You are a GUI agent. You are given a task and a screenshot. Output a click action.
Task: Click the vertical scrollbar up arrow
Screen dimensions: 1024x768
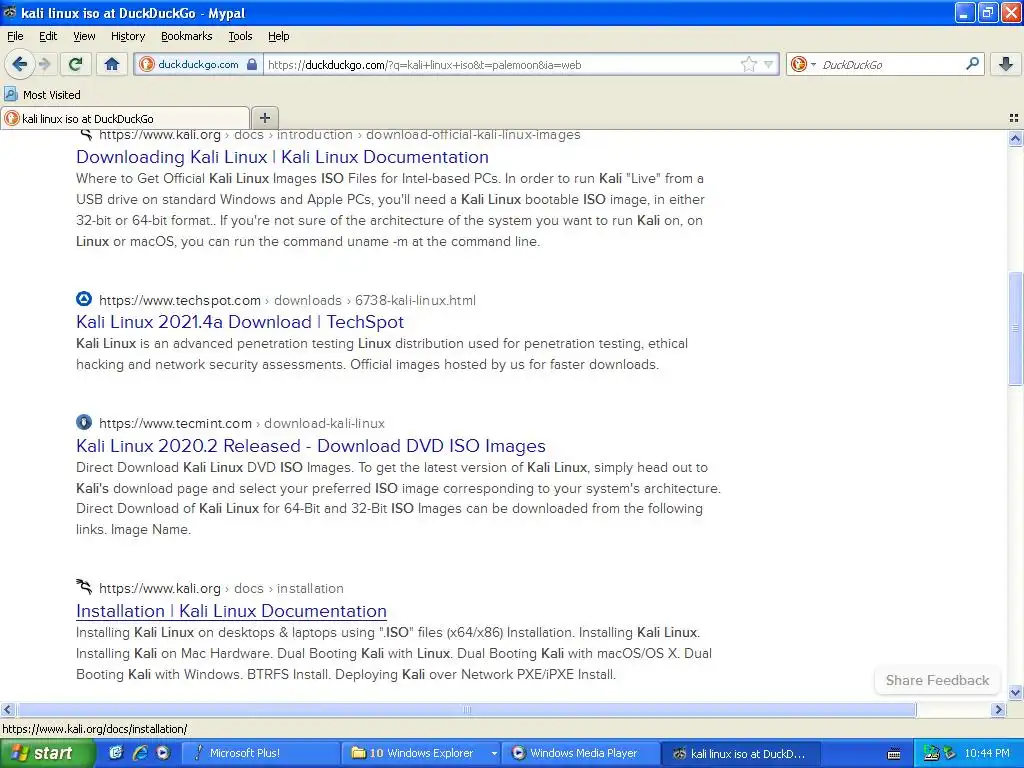tap(1015, 138)
